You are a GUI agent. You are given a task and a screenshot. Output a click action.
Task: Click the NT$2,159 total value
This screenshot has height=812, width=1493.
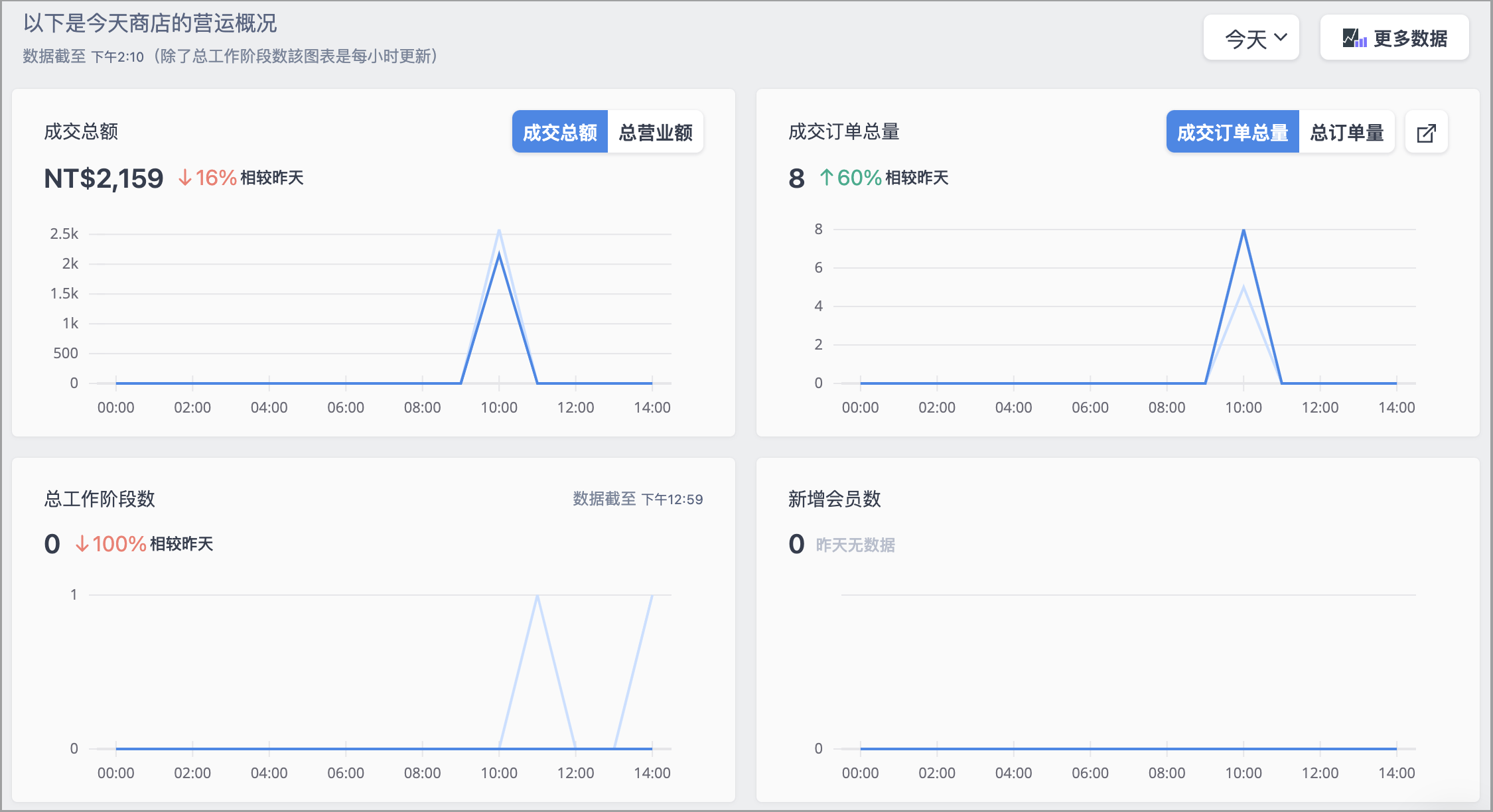tap(104, 178)
